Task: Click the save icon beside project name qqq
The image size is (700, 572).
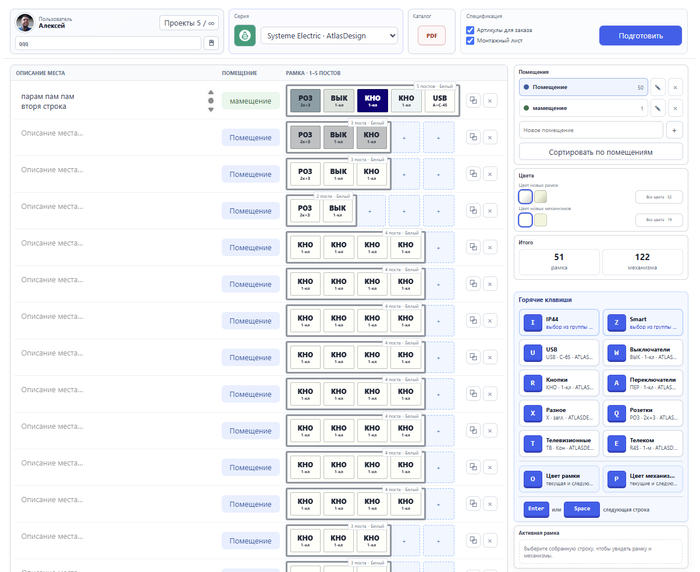Action: (211, 43)
